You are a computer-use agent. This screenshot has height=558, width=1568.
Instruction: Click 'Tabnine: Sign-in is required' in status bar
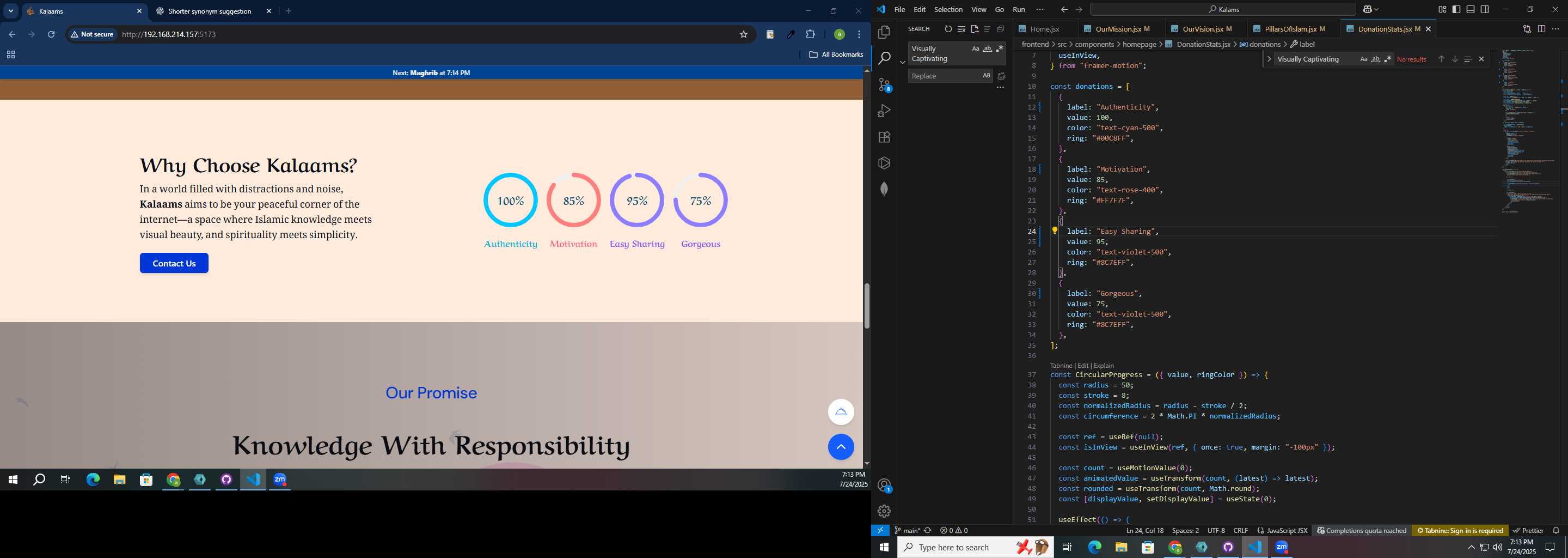click(1460, 531)
